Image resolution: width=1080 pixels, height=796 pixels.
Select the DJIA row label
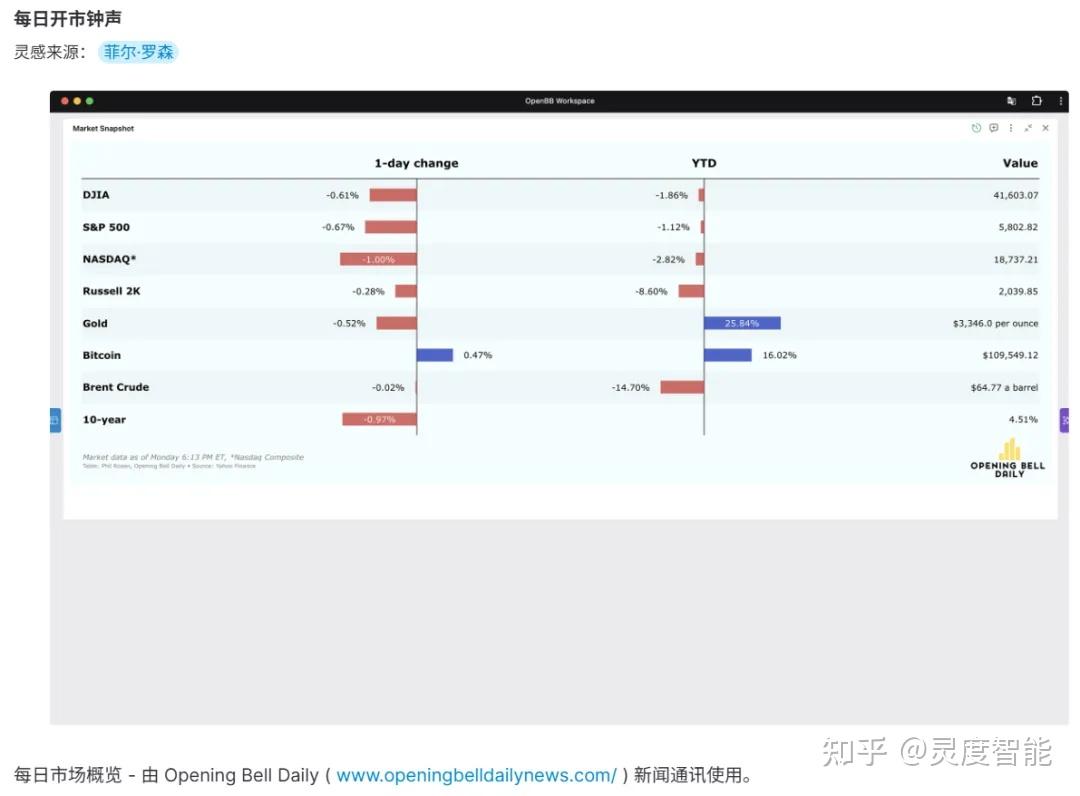96,194
